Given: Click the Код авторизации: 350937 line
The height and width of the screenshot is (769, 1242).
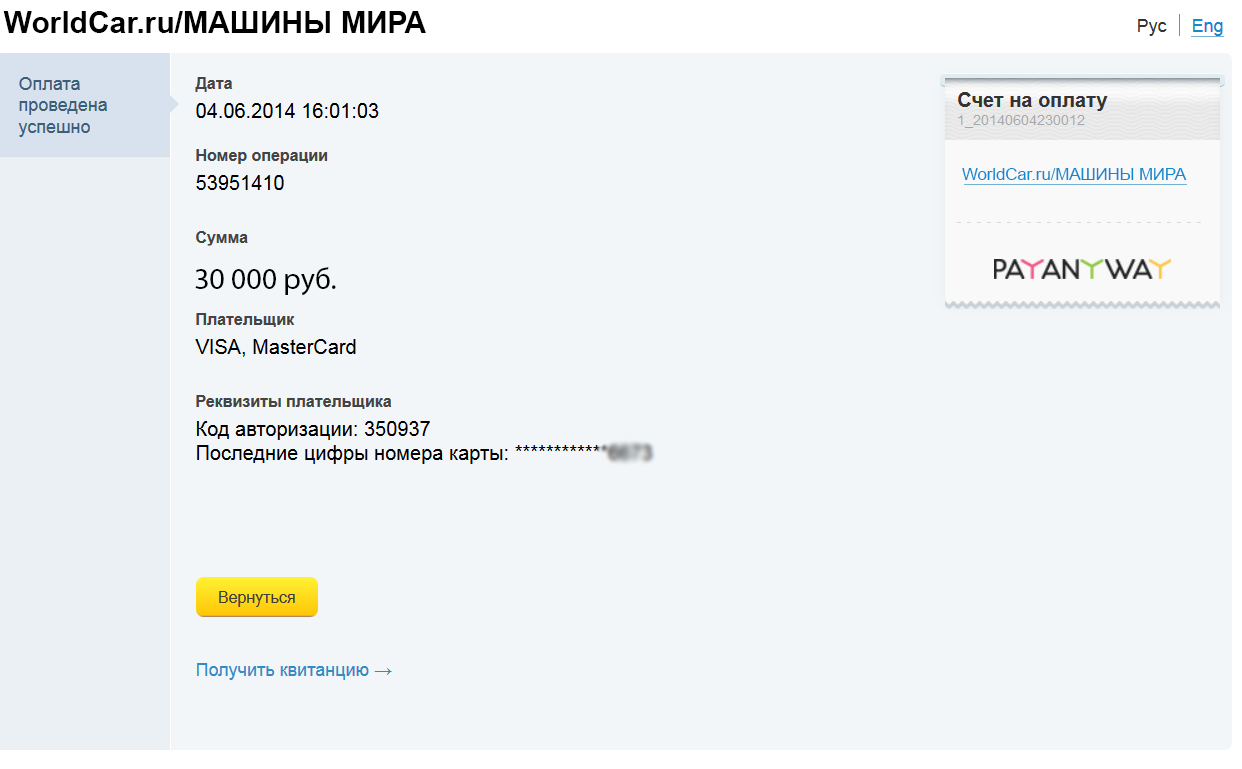Looking at the screenshot, I should (x=313, y=429).
